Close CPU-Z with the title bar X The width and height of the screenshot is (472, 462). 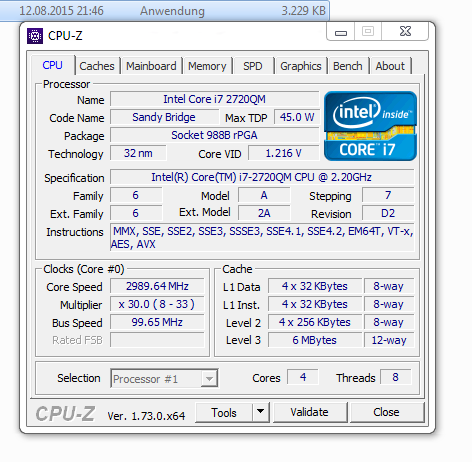[405, 31]
